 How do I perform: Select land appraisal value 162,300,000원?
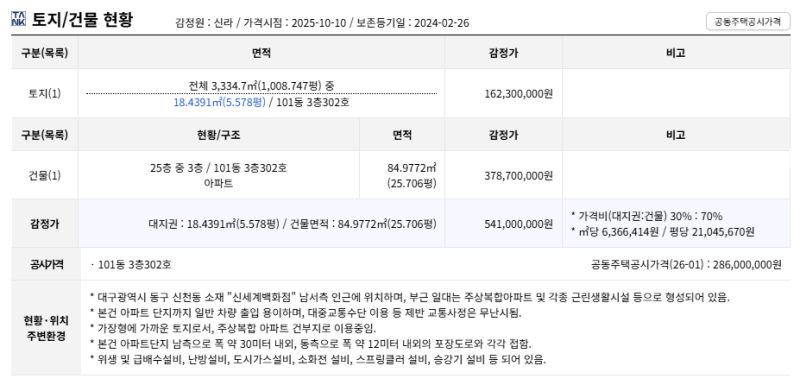[x=518, y=94]
